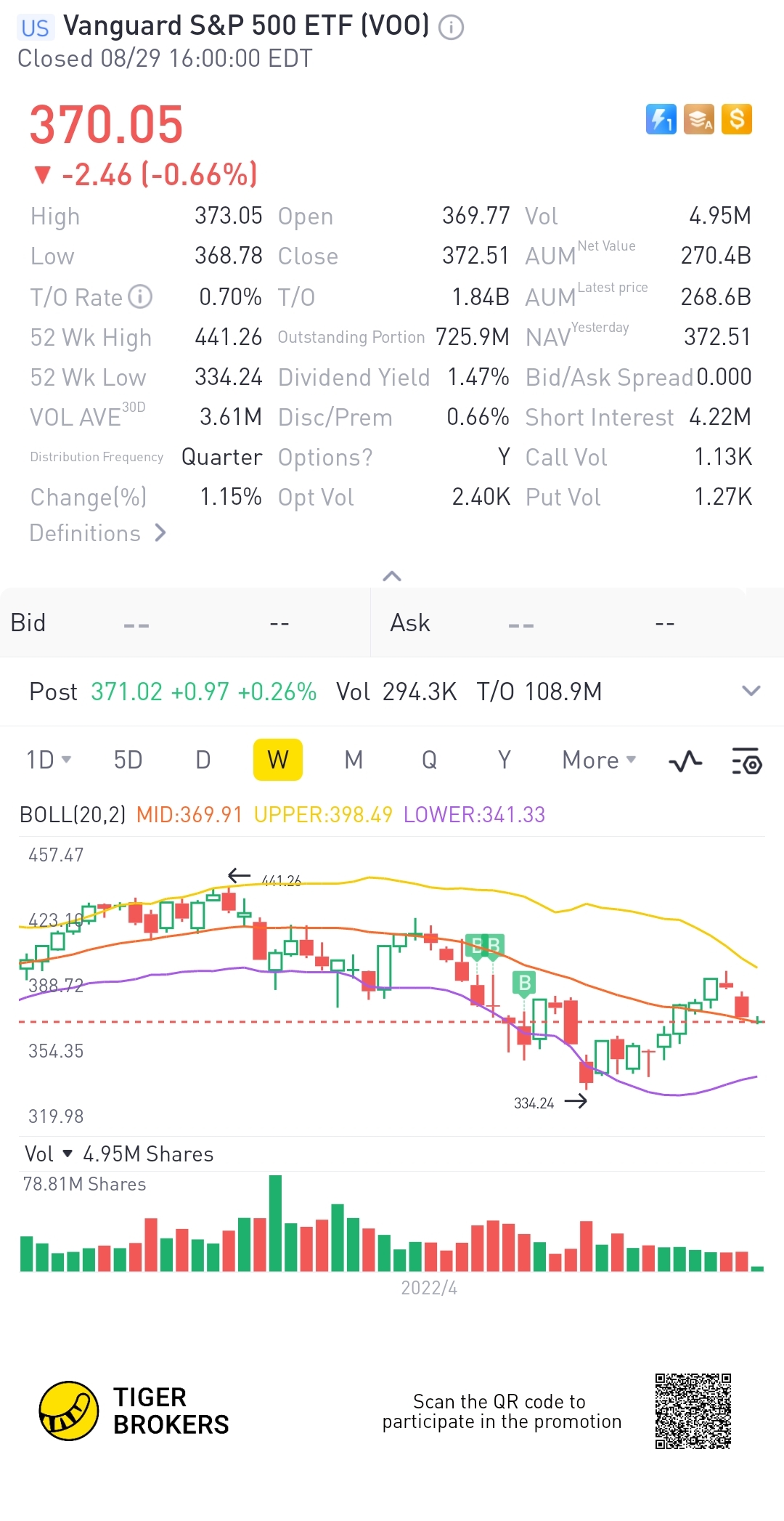Open the chart indicator wave icon
784x1521 pixels.
pos(685,761)
